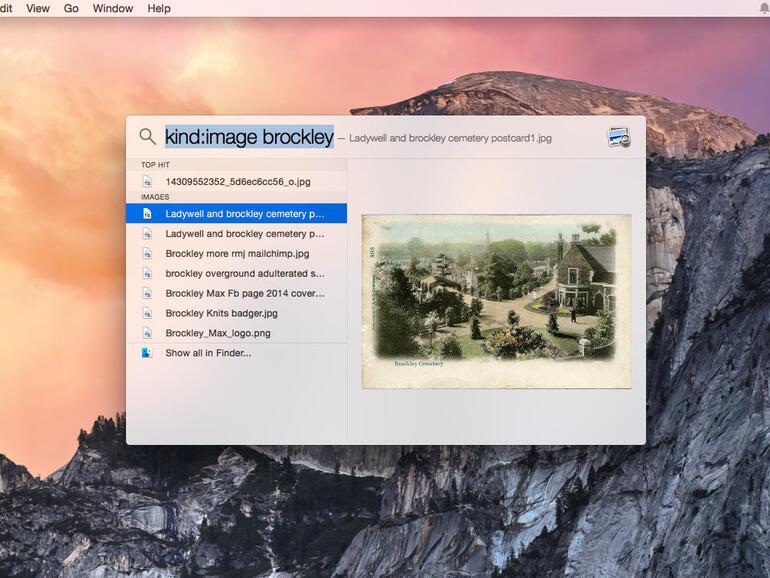
Task: Click notification center icon in menu bar
Action: click(764, 8)
